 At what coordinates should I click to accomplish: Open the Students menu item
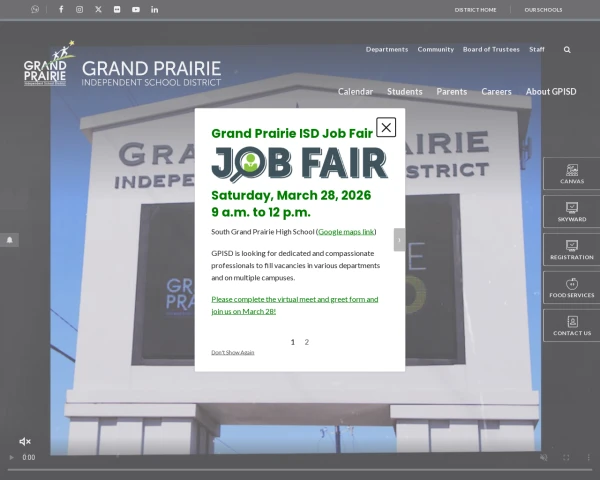(405, 91)
